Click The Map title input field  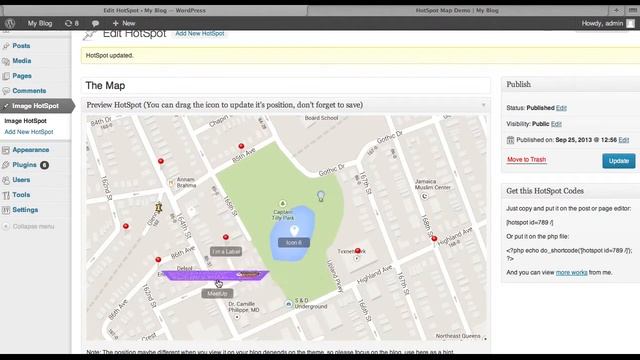click(x=286, y=86)
